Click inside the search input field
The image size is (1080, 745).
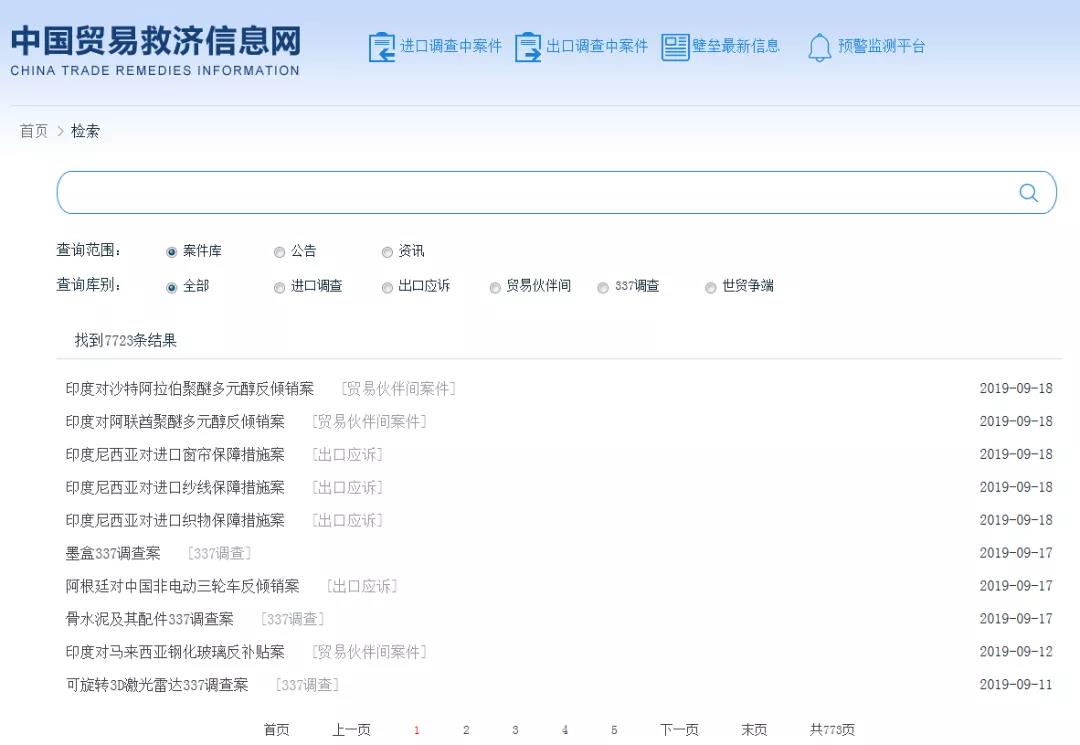[500, 192]
